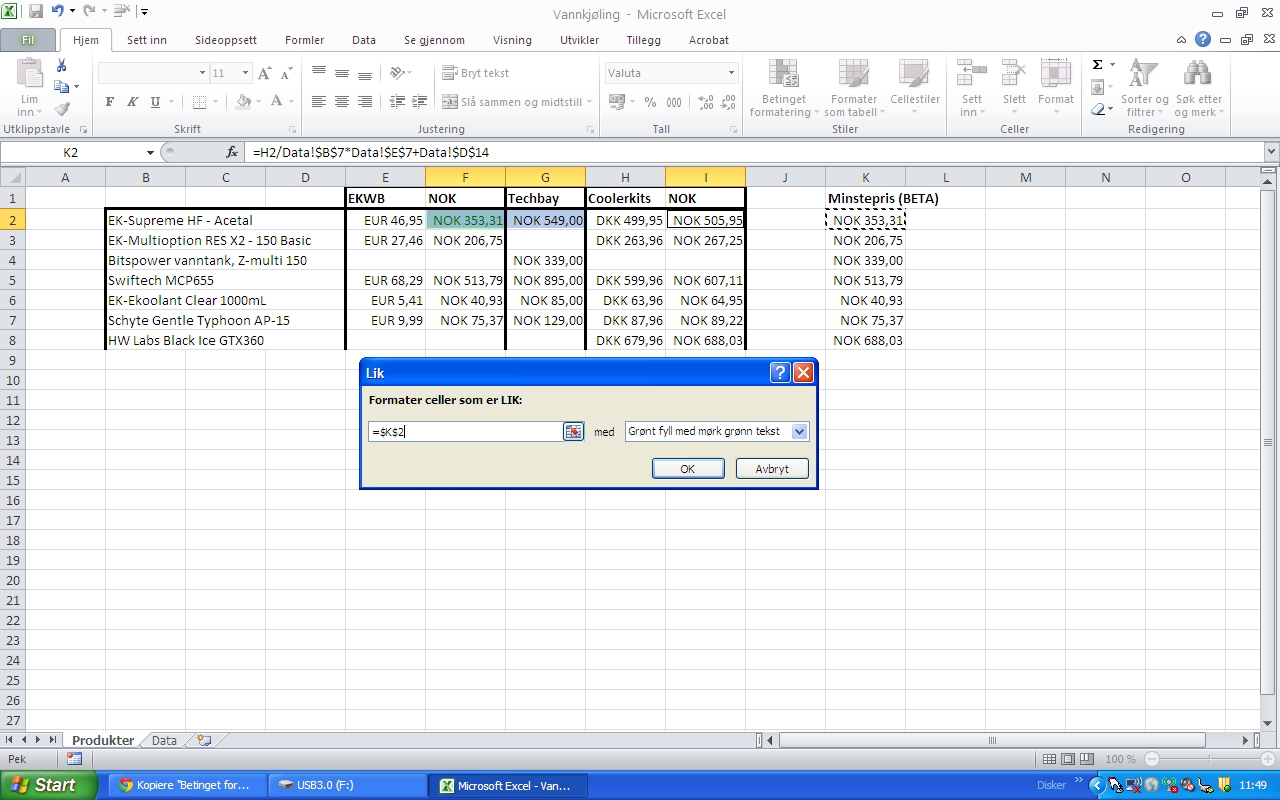Image resolution: width=1280 pixels, height=800 pixels.
Task: Click the Lik dialog help question mark
Action: [780, 373]
